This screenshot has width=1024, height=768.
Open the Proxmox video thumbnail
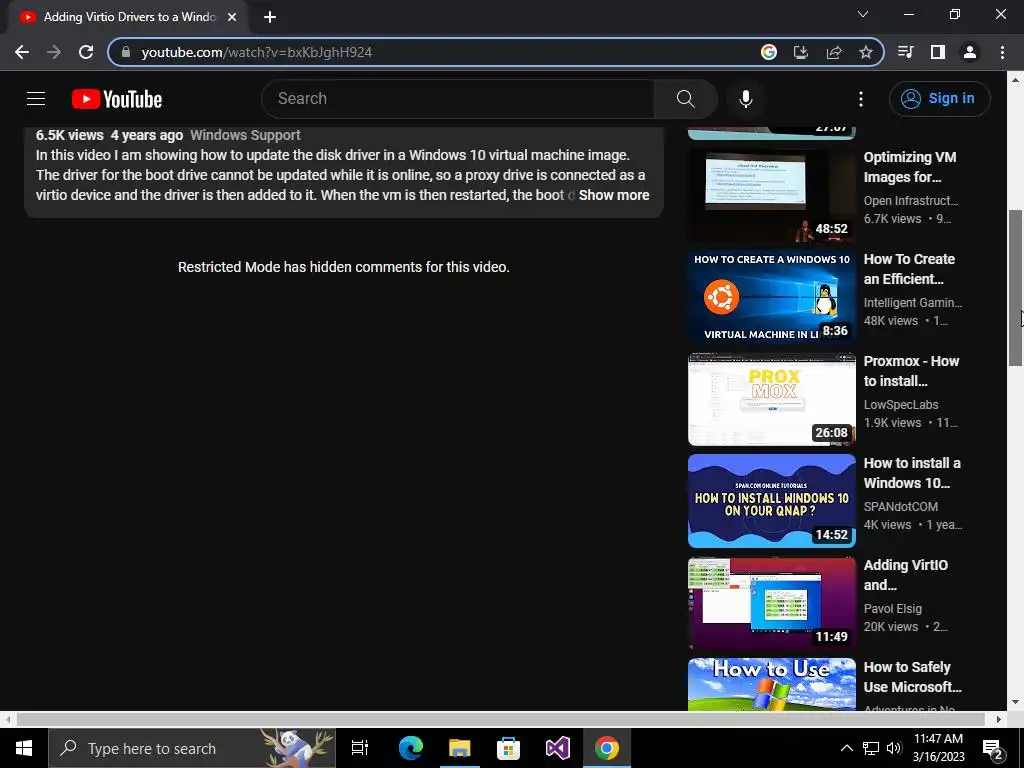[771, 399]
